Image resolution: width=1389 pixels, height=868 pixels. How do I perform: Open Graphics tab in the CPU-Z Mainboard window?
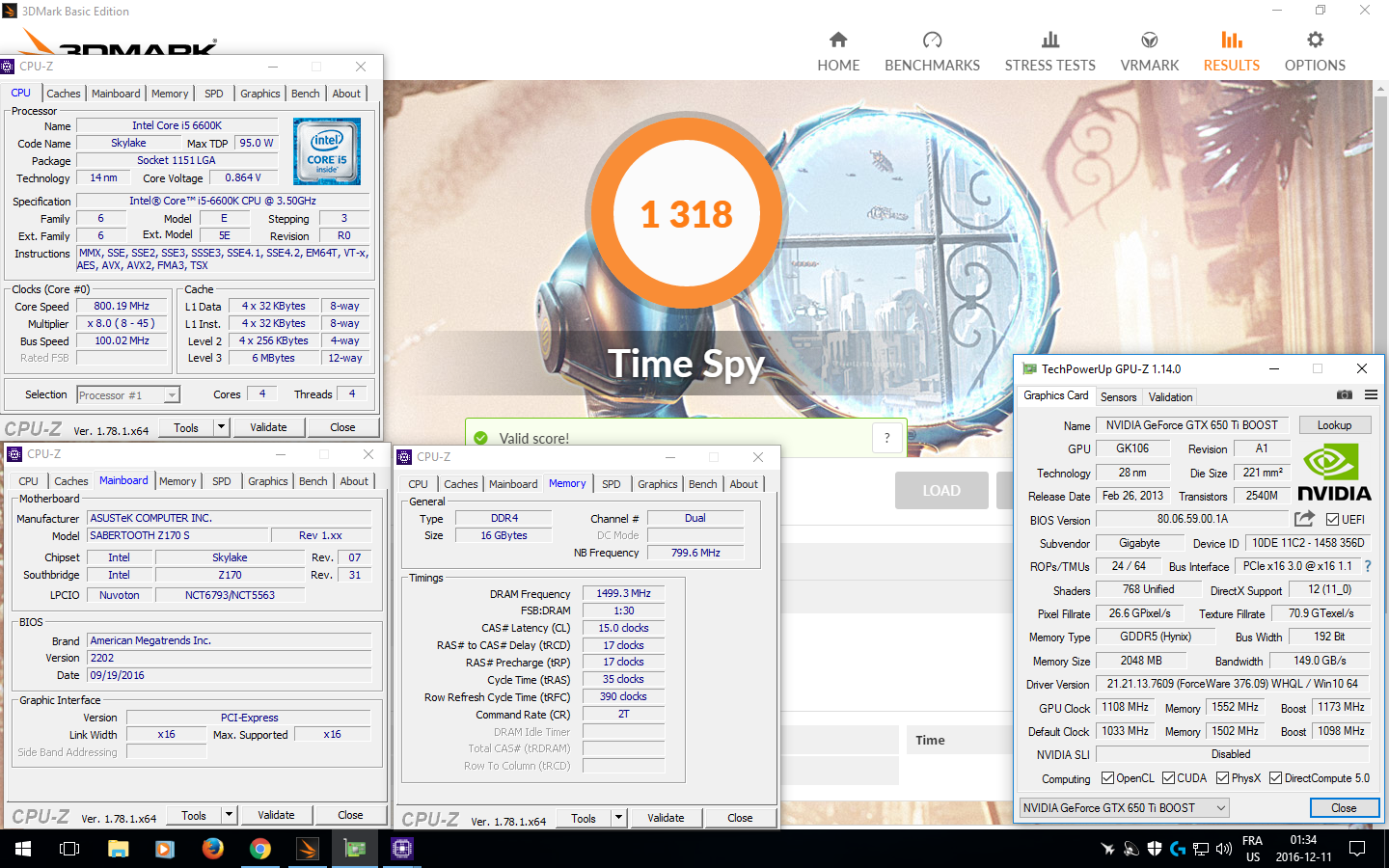(x=268, y=481)
